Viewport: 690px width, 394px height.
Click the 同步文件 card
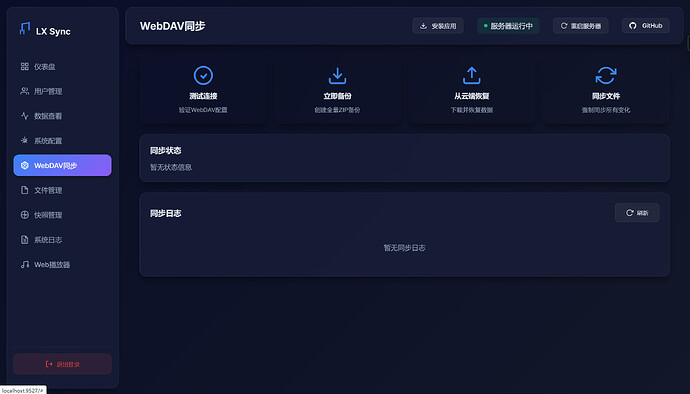coord(606,90)
